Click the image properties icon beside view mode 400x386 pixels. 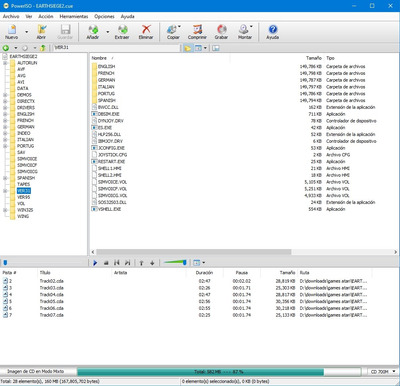(x=216, y=48)
